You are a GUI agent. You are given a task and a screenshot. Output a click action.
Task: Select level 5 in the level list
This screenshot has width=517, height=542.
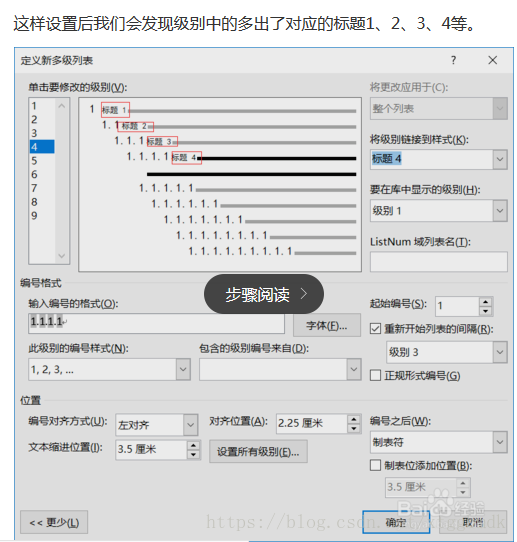[x=42, y=160]
